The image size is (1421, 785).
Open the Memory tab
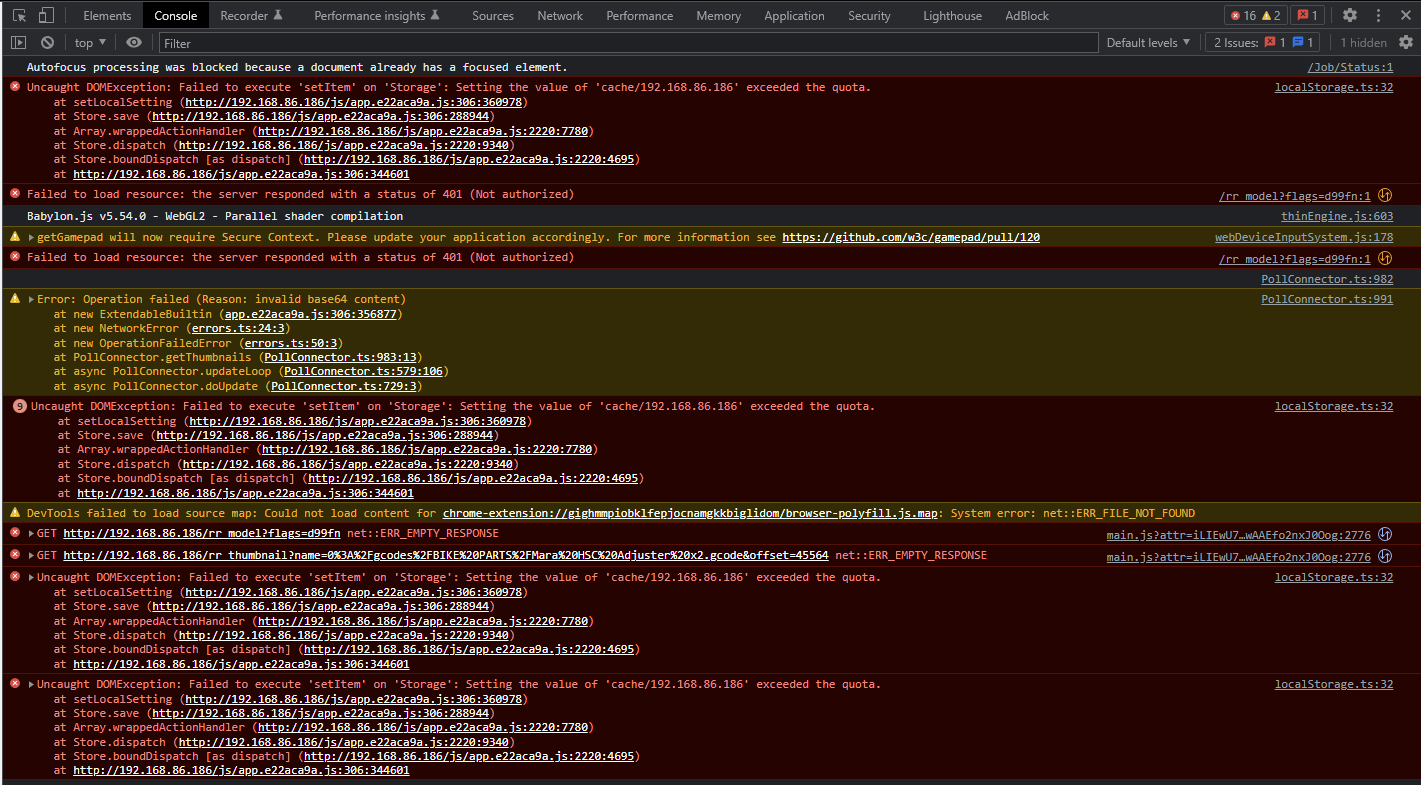[719, 15]
